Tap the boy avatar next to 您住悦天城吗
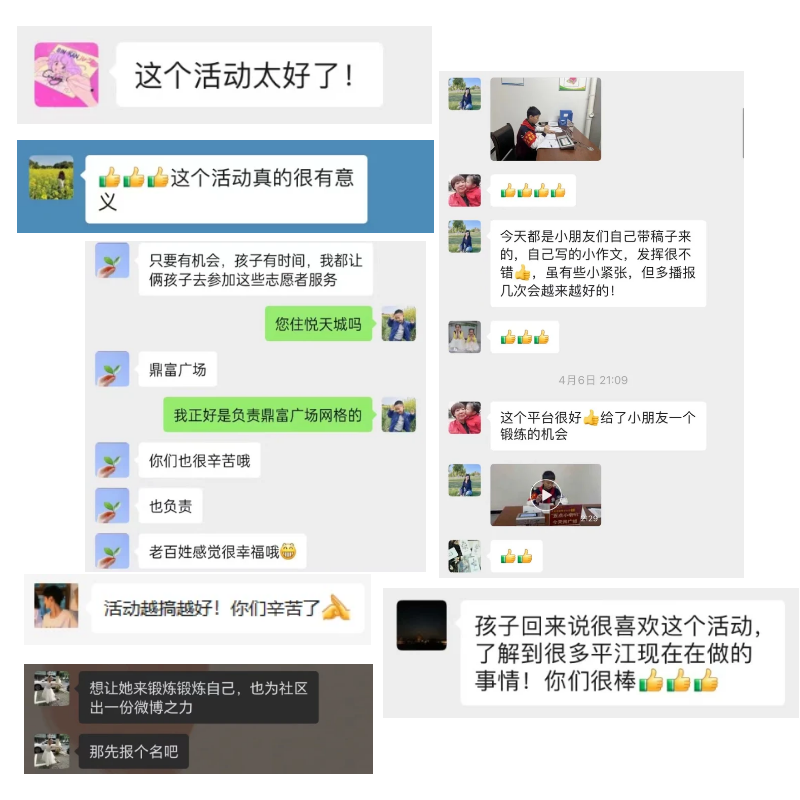The height and width of the screenshot is (800, 800). click(398, 323)
